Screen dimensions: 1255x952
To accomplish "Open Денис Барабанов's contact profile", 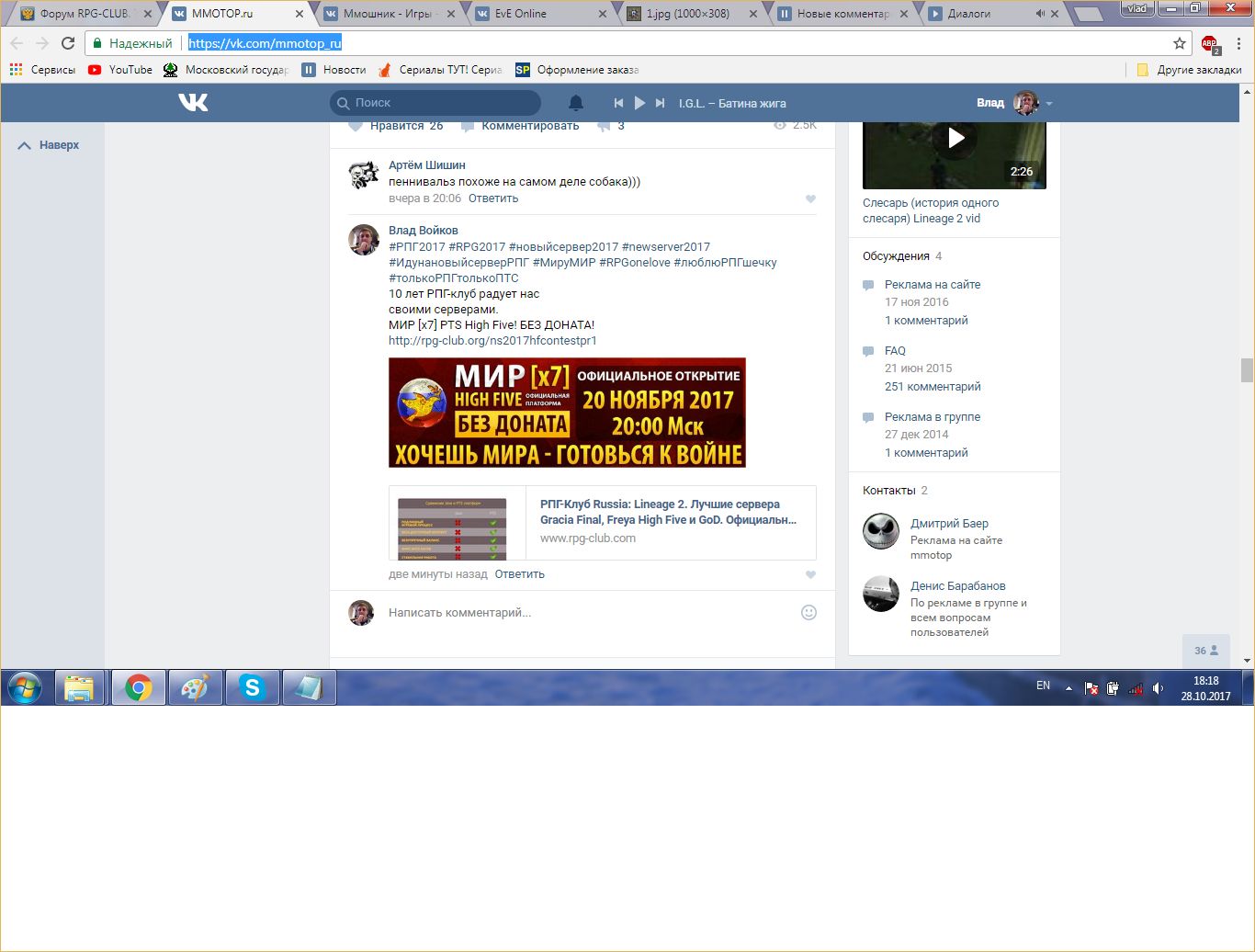I will coord(958,586).
